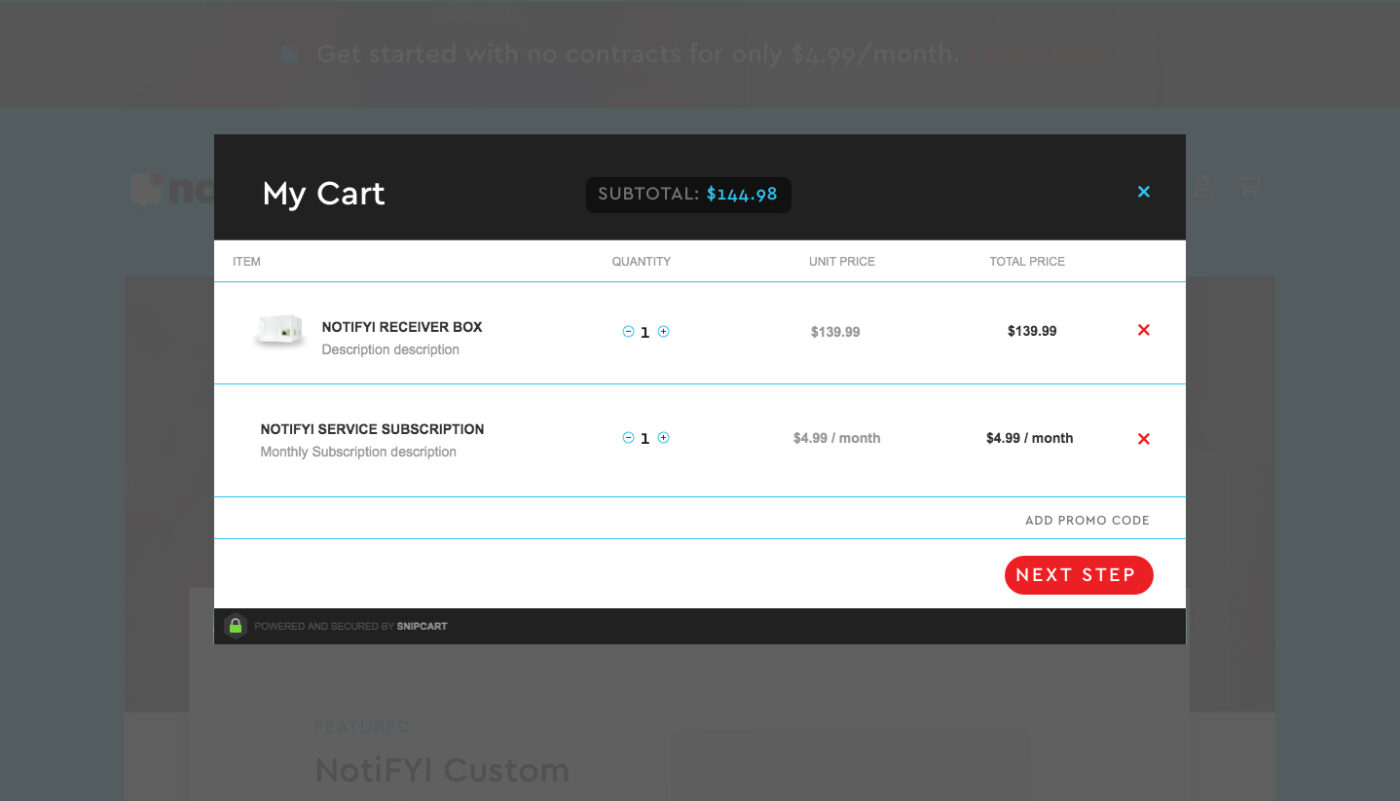Increase quantity of NotiFYI Receiver Box
The width and height of the screenshot is (1400, 801).
click(663, 331)
